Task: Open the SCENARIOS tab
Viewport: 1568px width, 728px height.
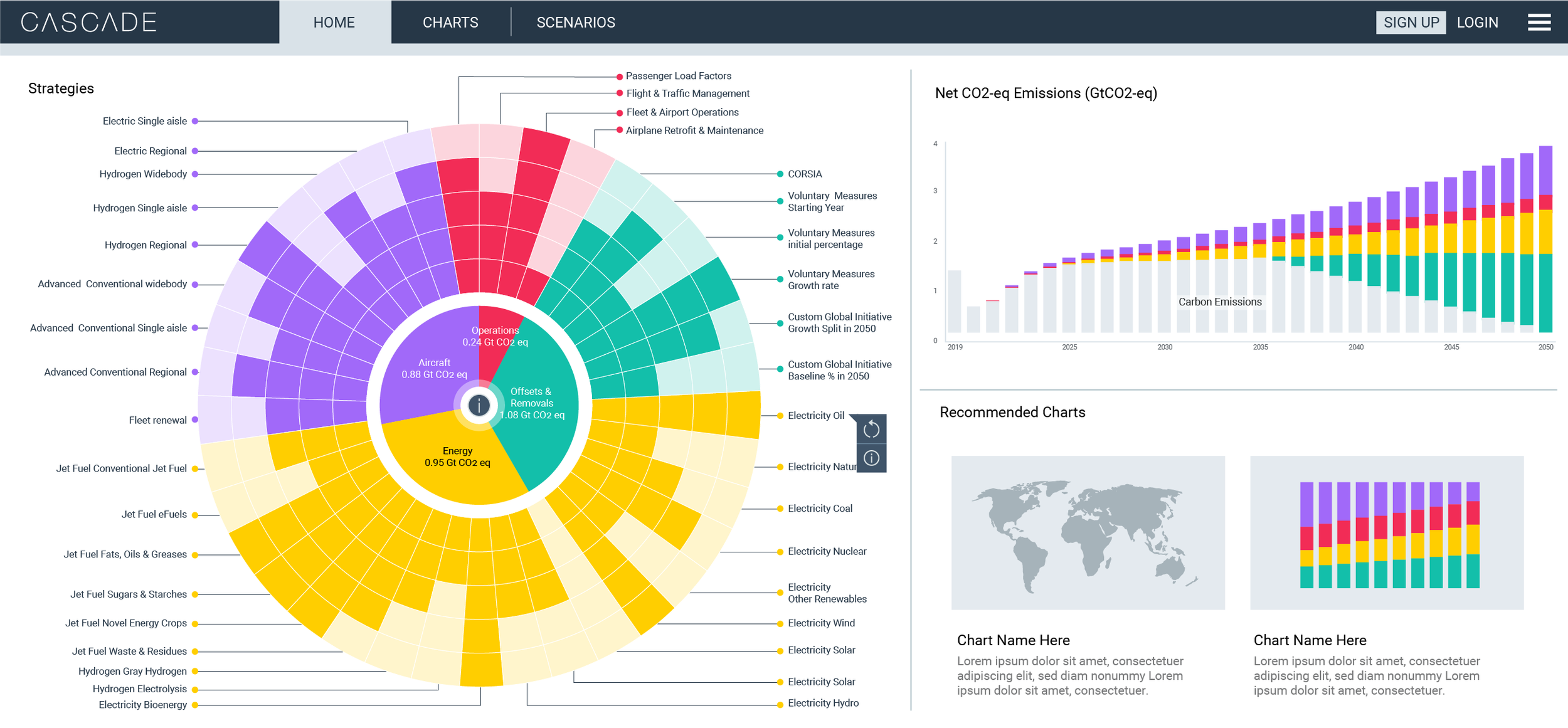Action: [576, 23]
